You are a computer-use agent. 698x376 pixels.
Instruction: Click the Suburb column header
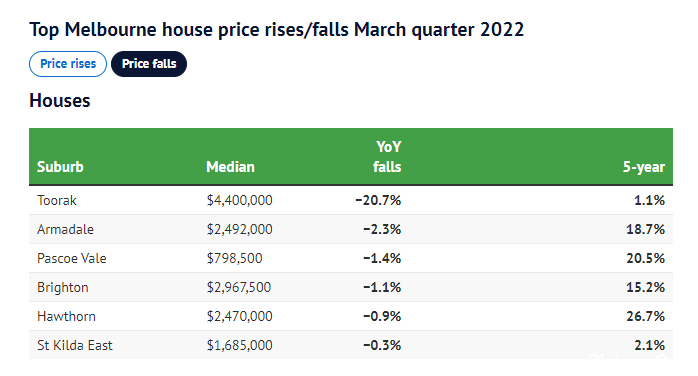[60, 167]
